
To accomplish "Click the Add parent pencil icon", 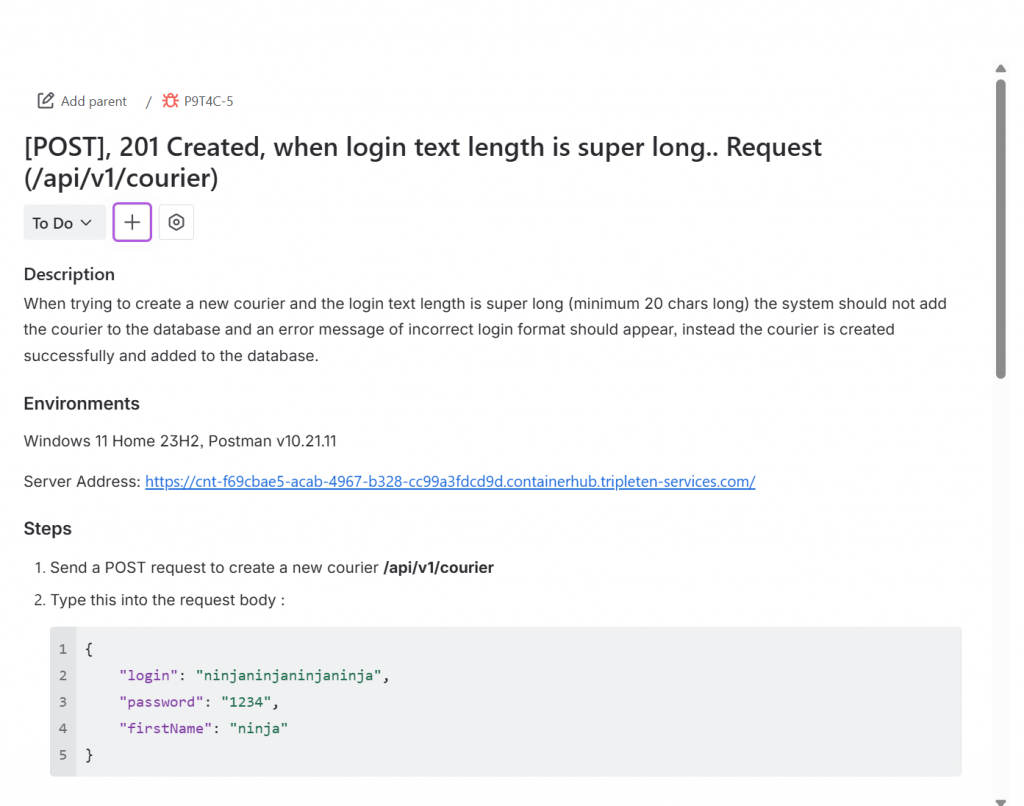I will [x=46, y=101].
